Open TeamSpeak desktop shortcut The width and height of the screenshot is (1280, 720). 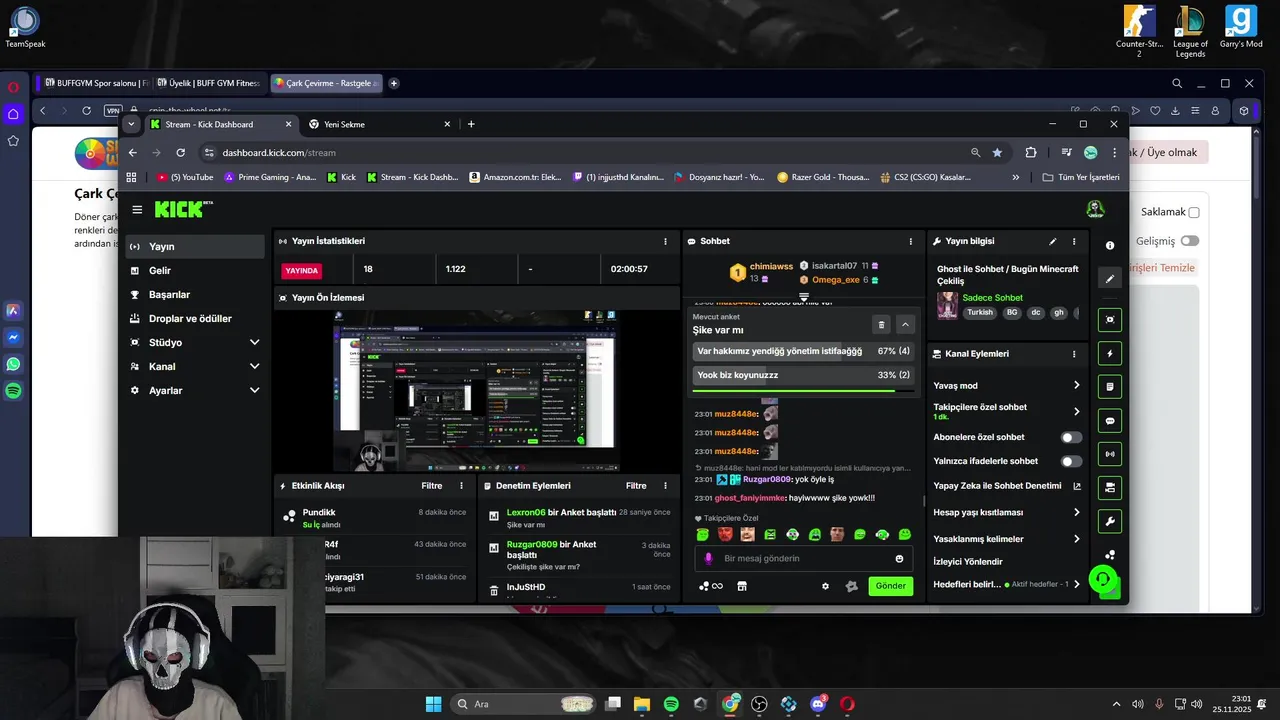pyautogui.click(x=25, y=27)
